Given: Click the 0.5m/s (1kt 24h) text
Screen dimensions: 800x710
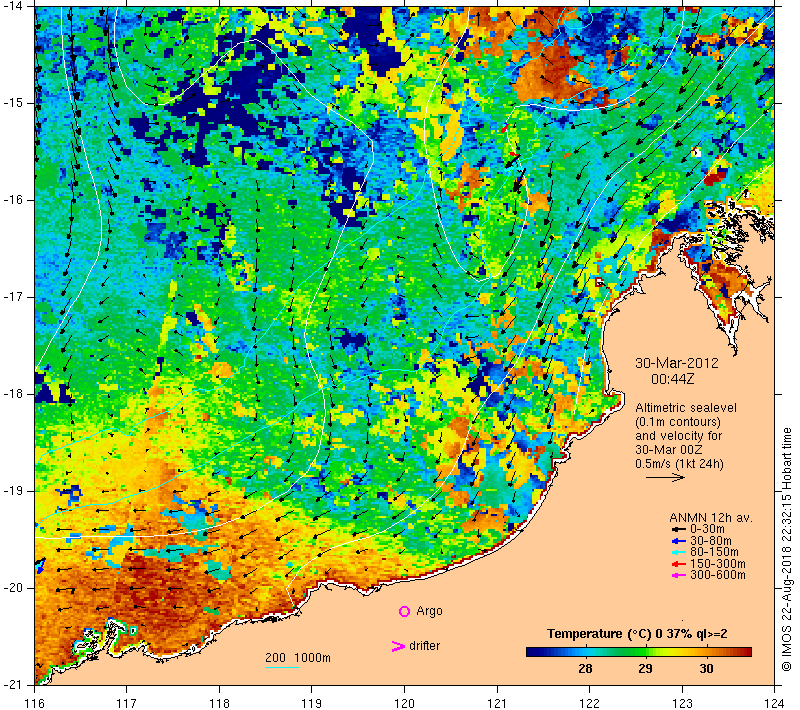Looking at the screenshot, I should [679, 464].
